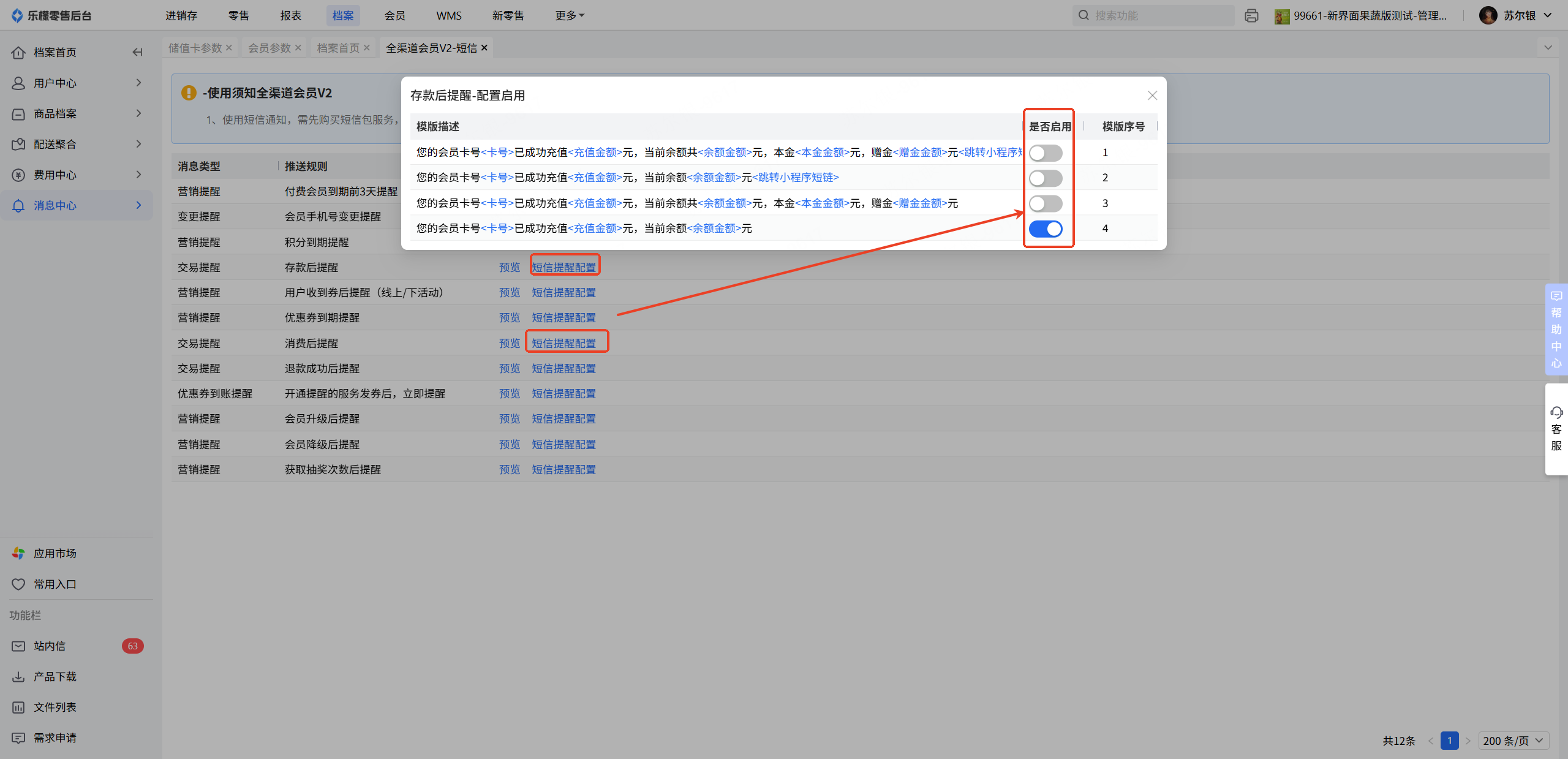
Task: Open the 帮助中心 side widget
Action: (x=1556, y=329)
